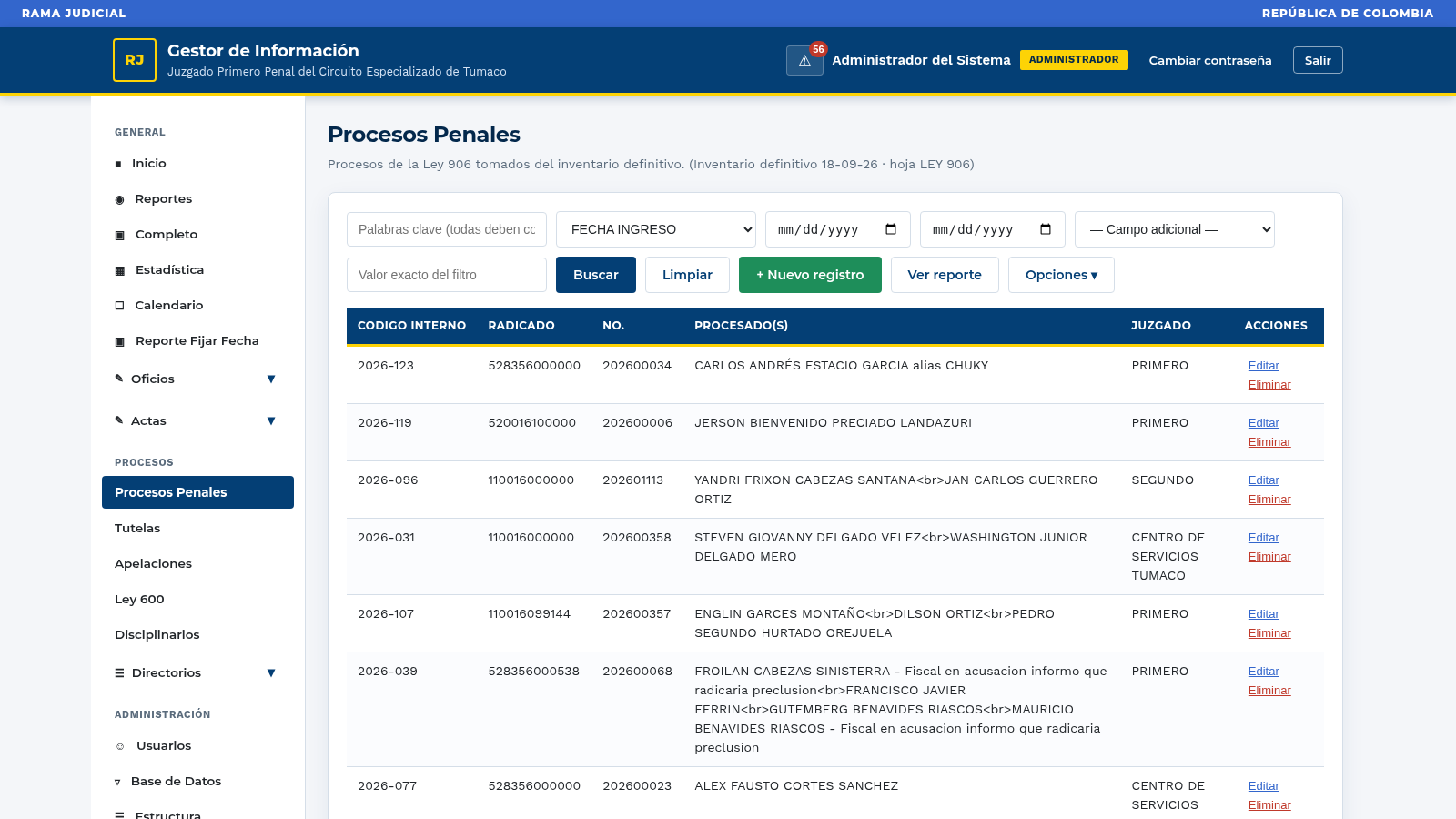1456x819 pixels.
Task: Open the calendar picker of the first date field
Action: (x=891, y=229)
